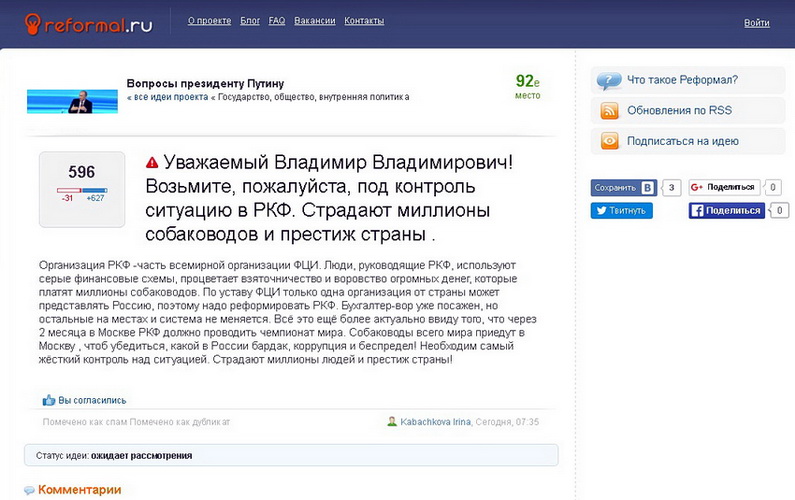Share on Google+ 'Поделиться' button

(x=723, y=187)
